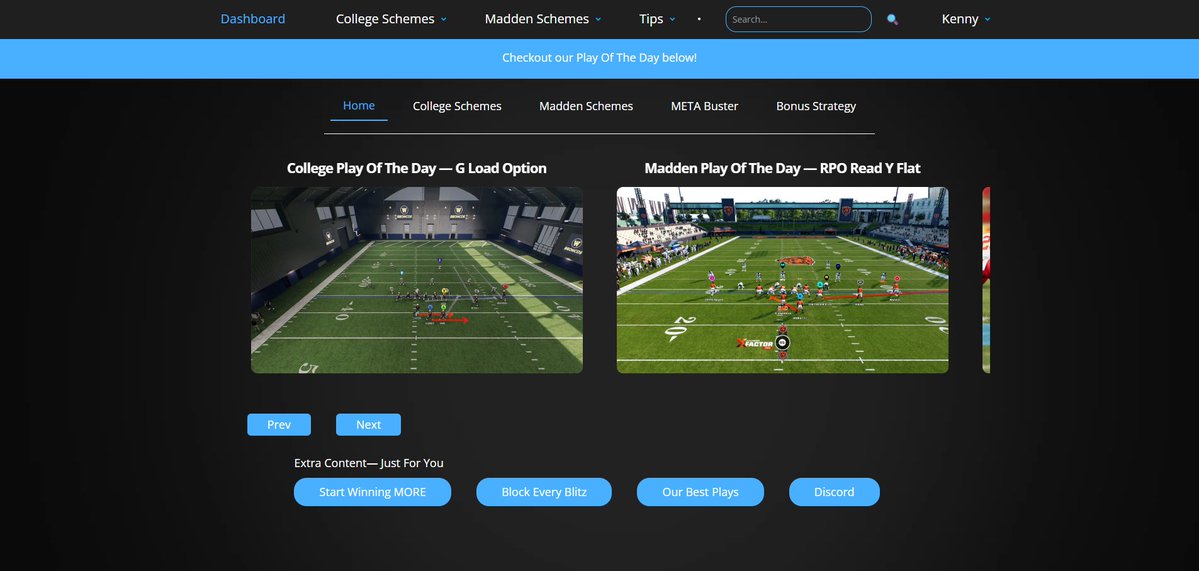The height and width of the screenshot is (571, 1199).
Task: Switch to the College Schemes tab
Action: tap(457, 106)
